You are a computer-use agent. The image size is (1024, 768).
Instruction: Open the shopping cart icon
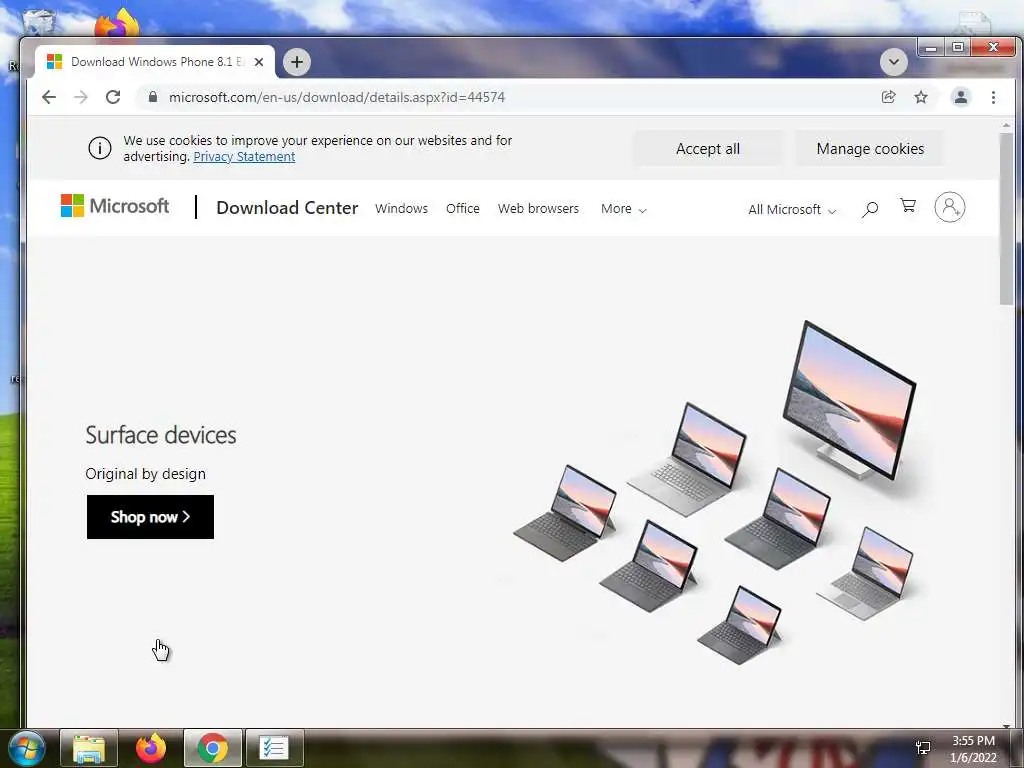coord(908,206)
